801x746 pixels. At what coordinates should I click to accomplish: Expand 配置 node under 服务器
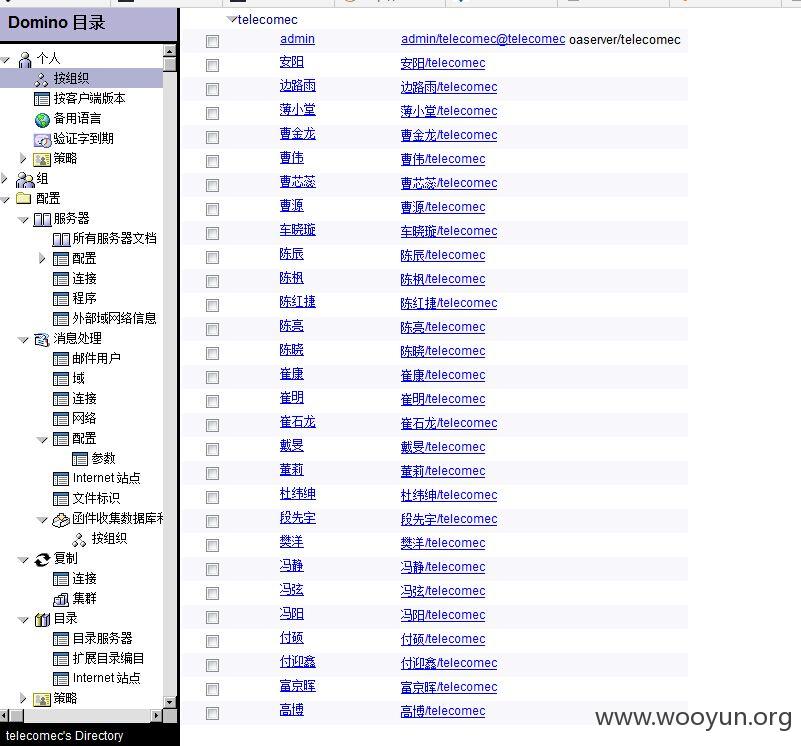tap(42, 258)
